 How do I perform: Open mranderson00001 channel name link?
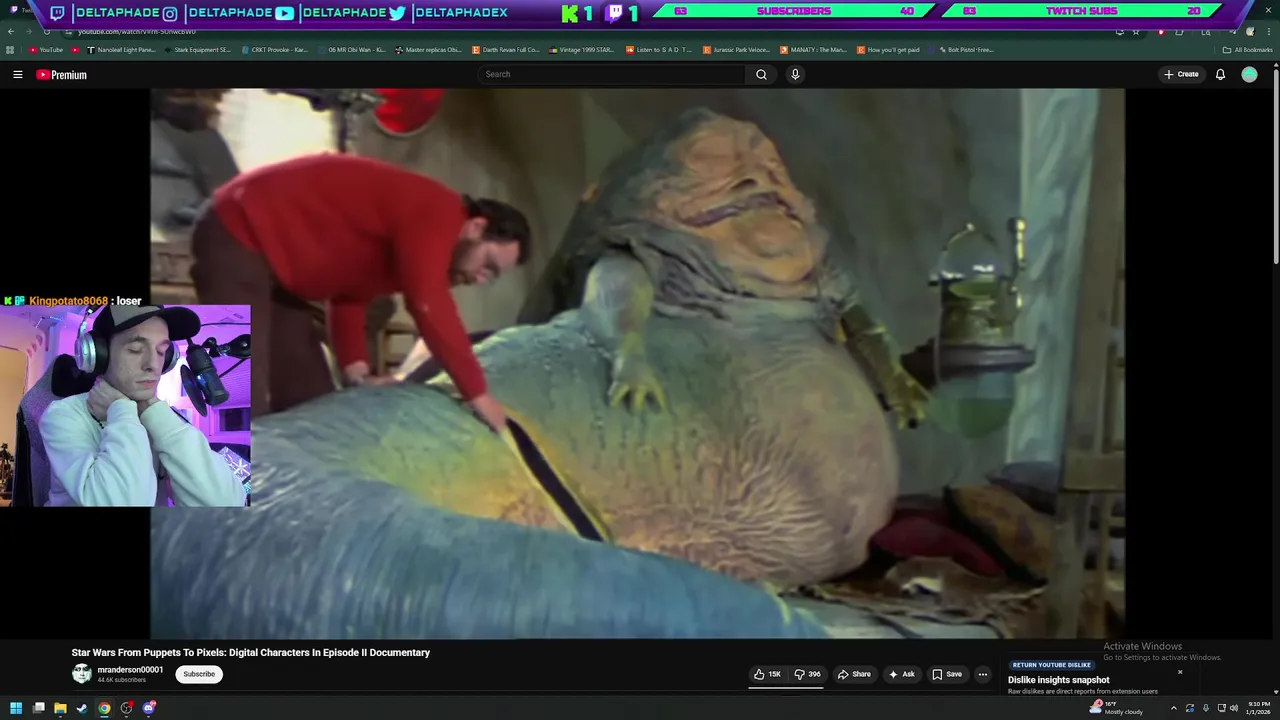(x=130, y=670)
